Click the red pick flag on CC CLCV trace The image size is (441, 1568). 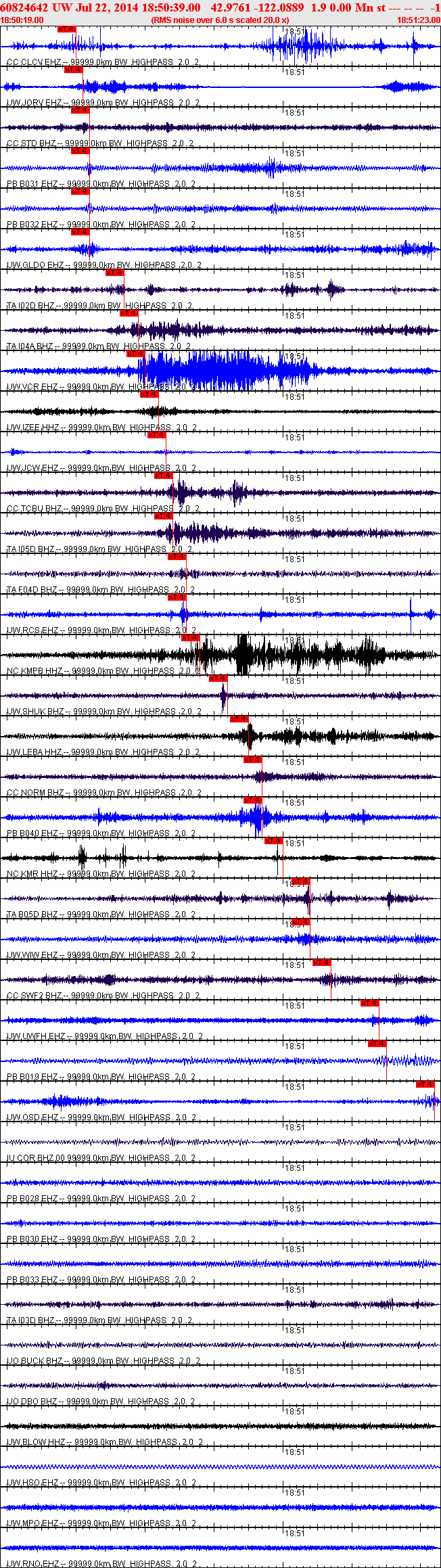pyautogui.click(x=67, y=29)
